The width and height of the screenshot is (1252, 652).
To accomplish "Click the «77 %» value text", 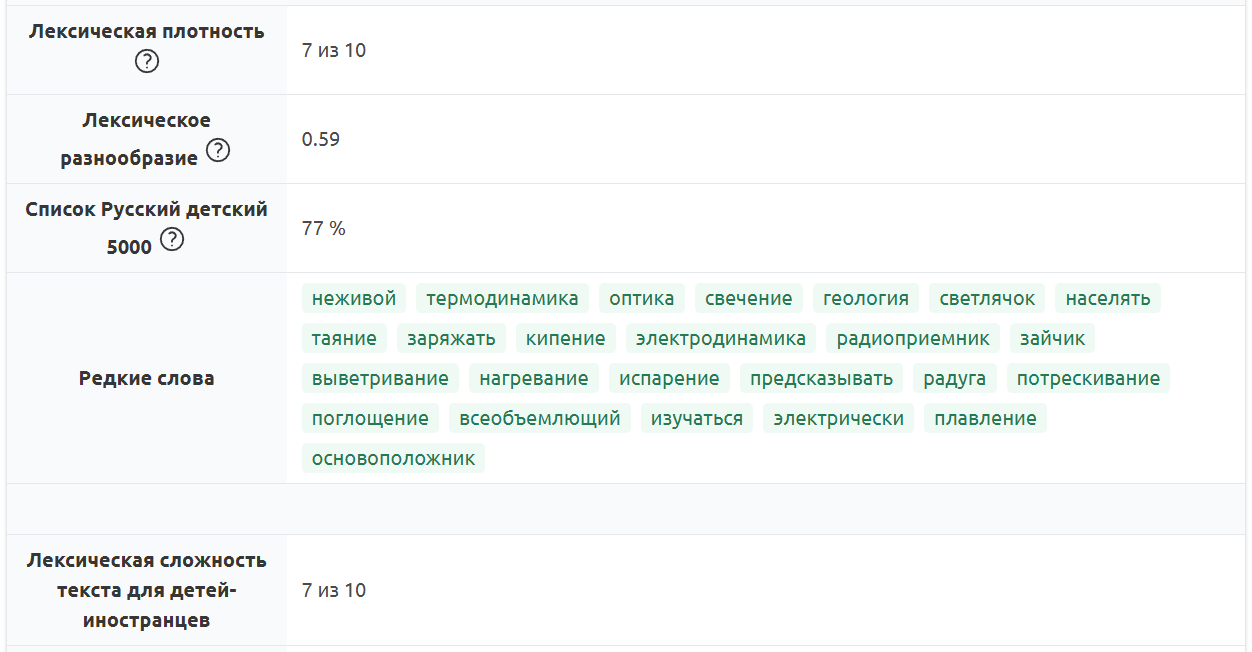I will coord(323,228).
